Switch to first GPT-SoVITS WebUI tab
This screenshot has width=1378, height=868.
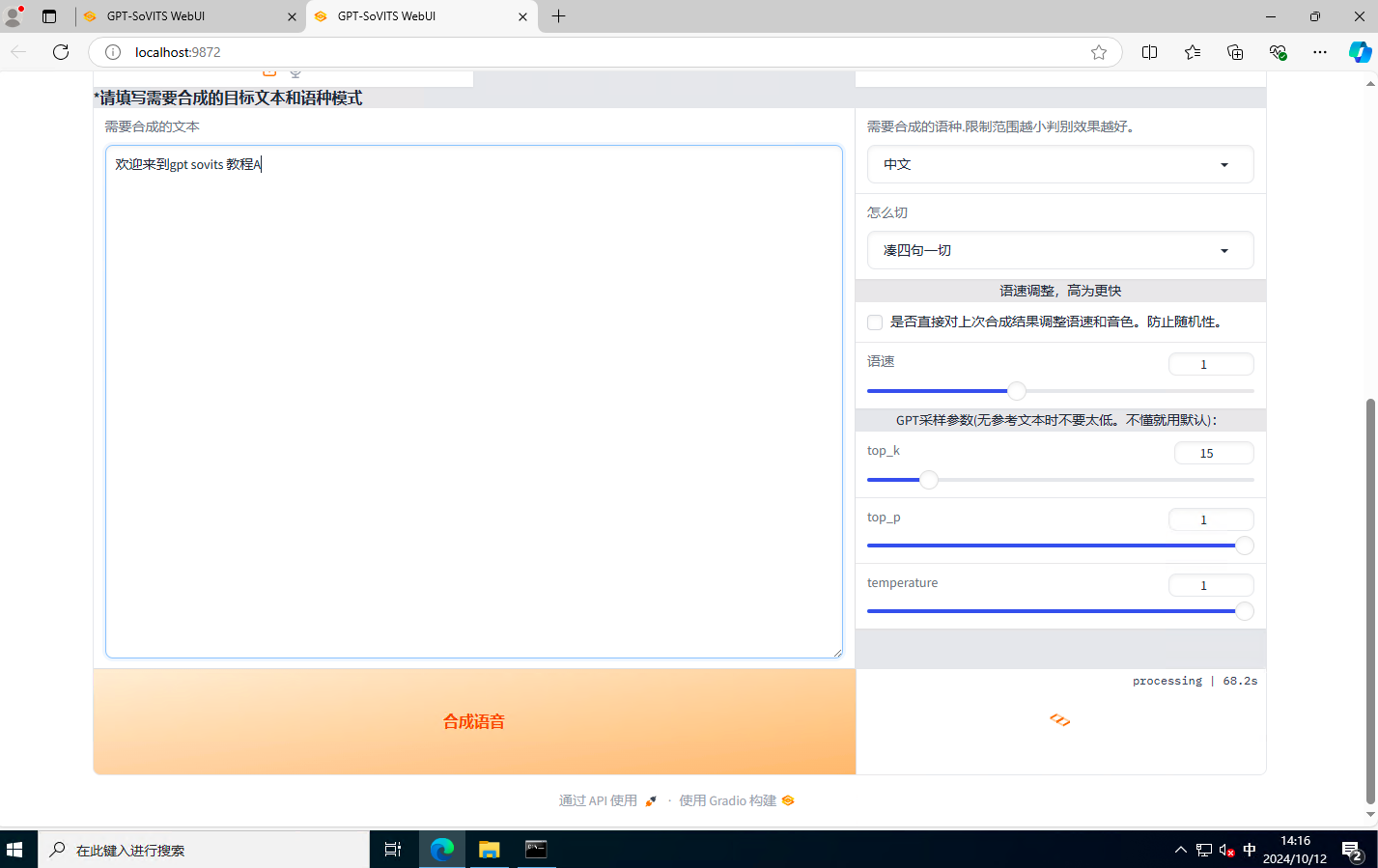183,16
